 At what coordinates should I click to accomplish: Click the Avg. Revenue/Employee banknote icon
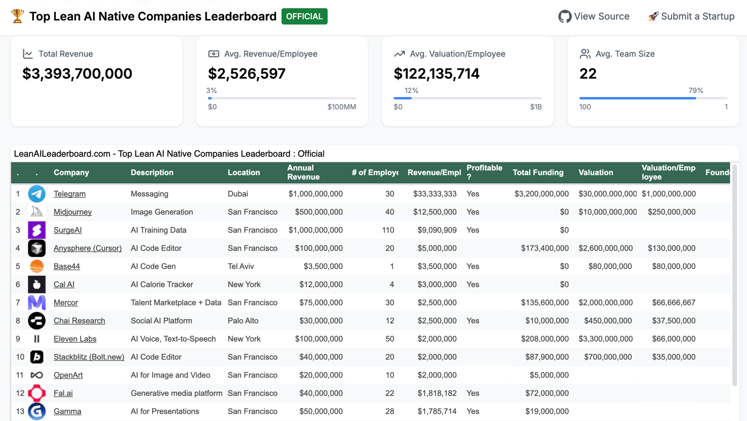(x=213, y=54)
